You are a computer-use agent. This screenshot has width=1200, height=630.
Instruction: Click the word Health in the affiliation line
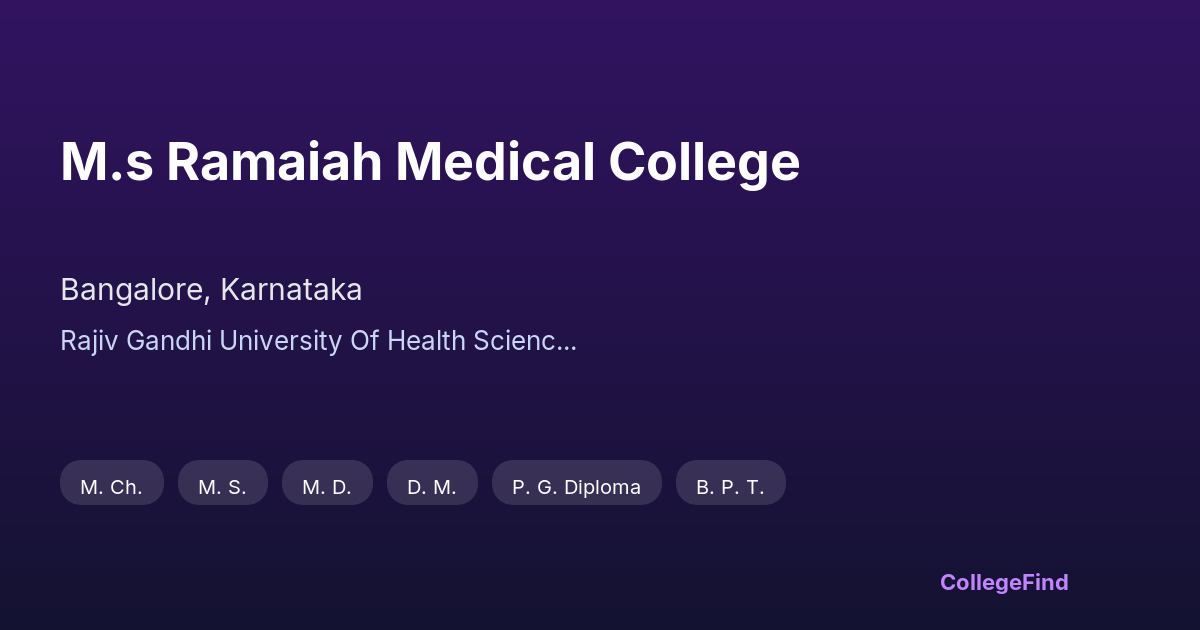coord(427,341)
